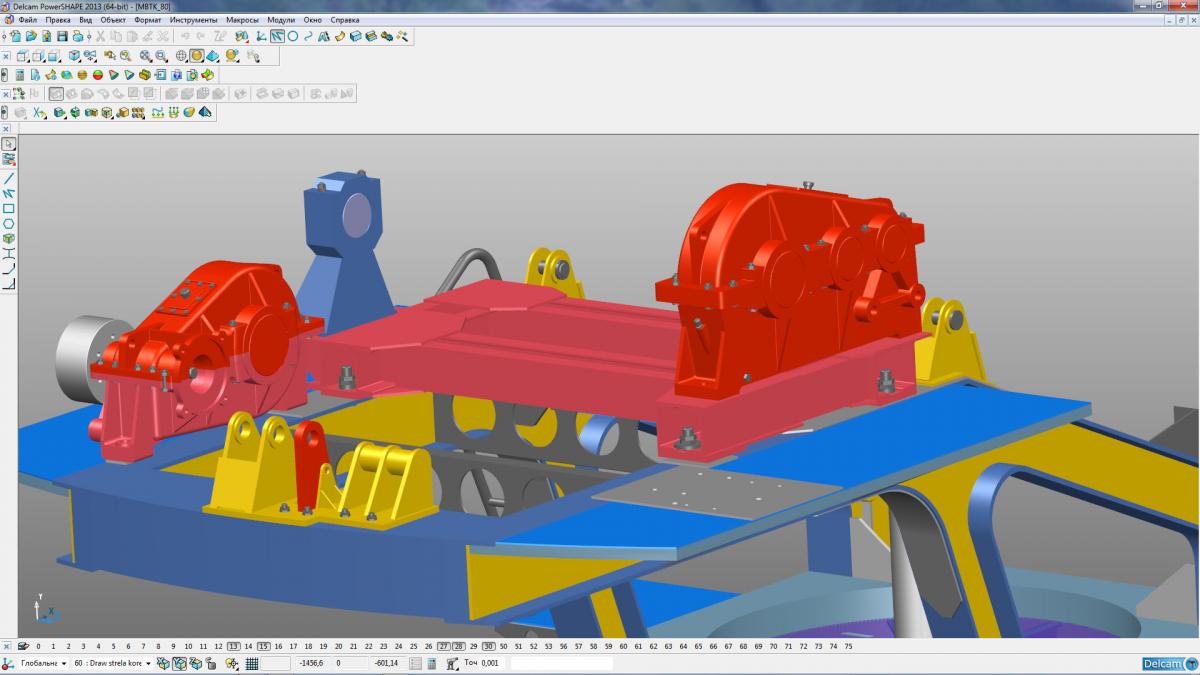This screenshot has height=675, width=1200.
Task: Toggle wireframe view globe icon
Action: point(181,56)
